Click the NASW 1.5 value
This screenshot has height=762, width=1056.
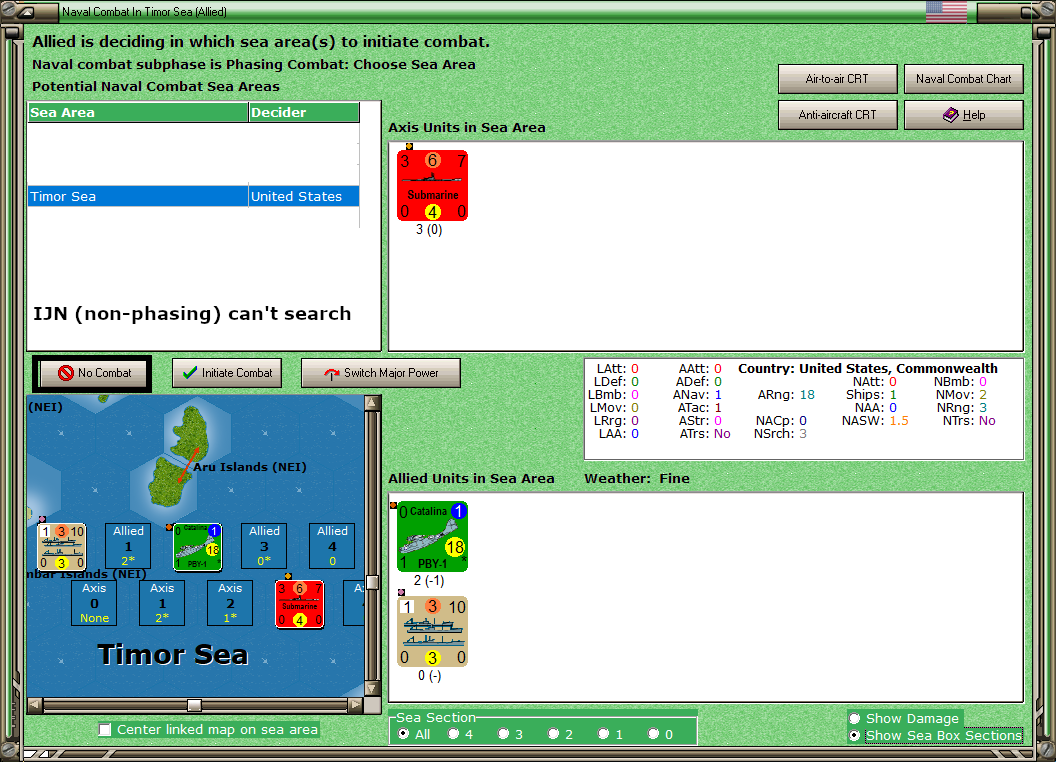898,421
